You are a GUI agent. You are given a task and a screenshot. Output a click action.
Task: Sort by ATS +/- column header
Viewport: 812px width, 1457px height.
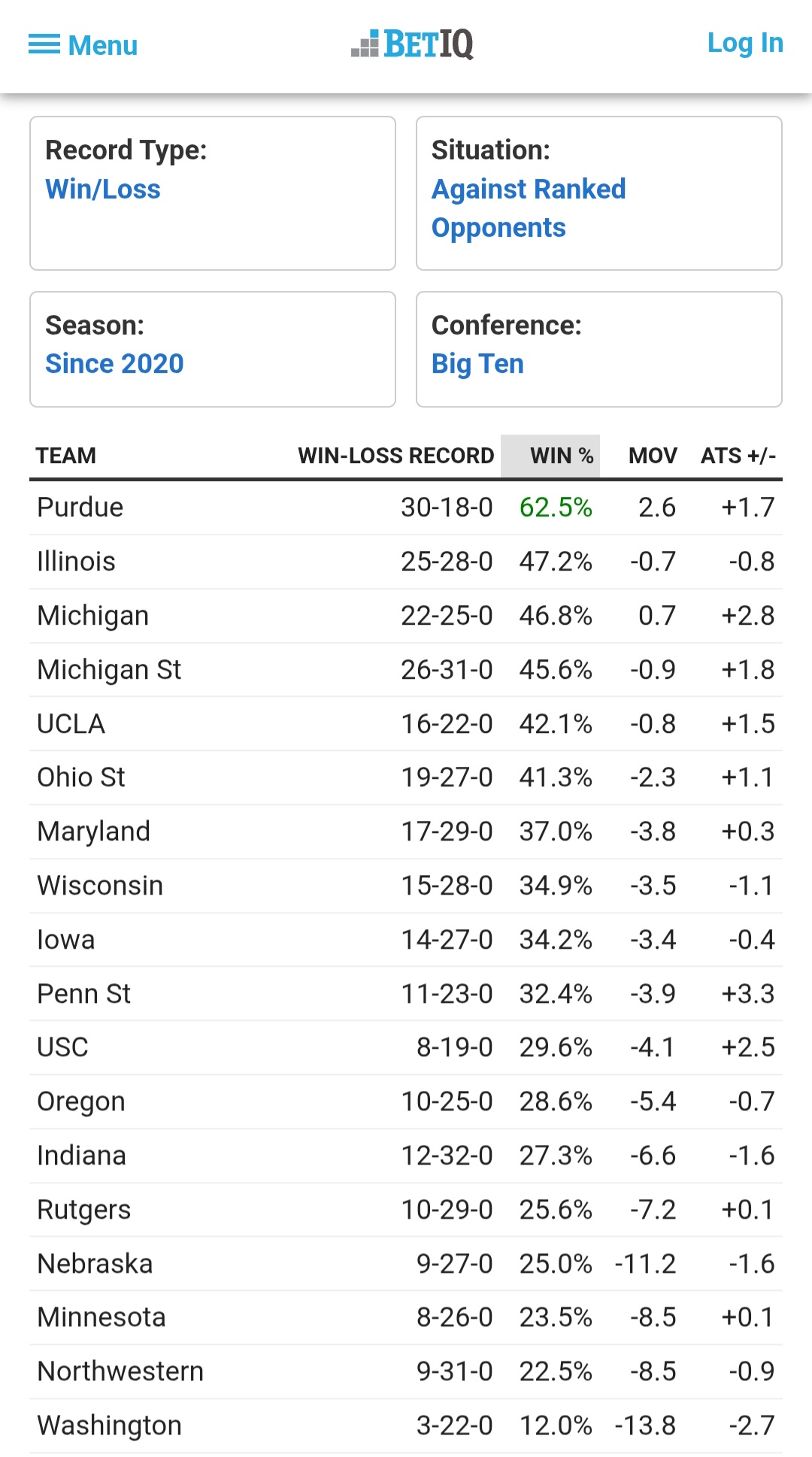738,456
